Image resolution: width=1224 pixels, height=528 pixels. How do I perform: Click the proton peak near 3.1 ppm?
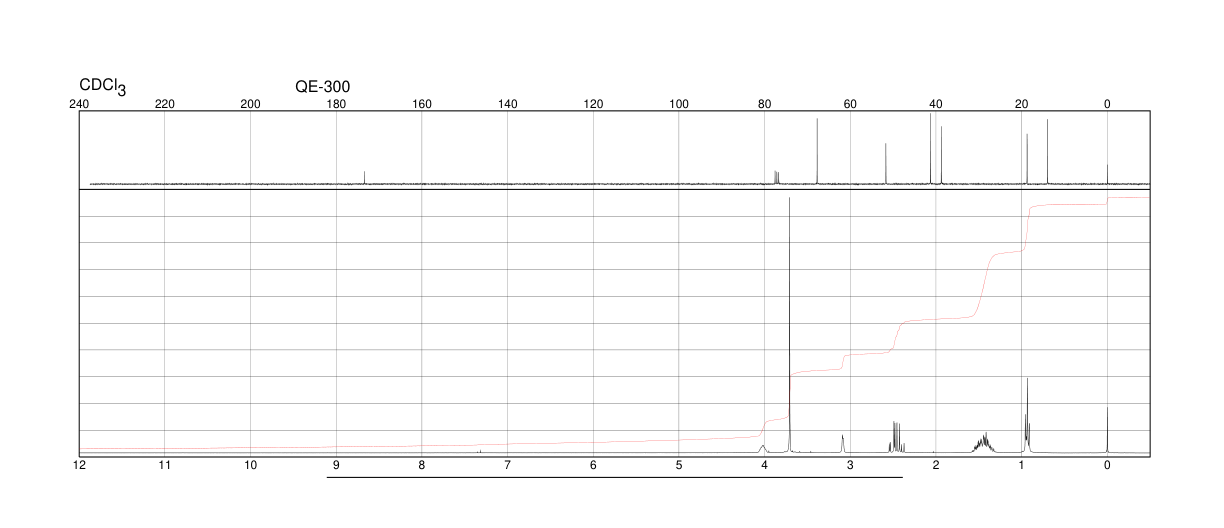coord(843,442)
